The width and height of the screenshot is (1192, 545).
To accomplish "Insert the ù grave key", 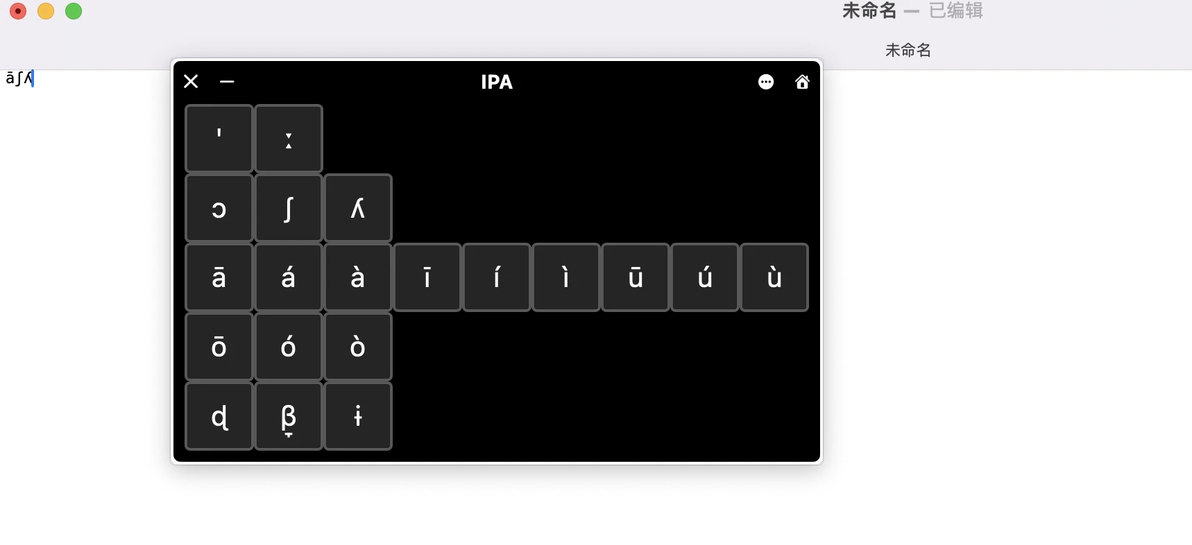I will click(x=775, y=277).
